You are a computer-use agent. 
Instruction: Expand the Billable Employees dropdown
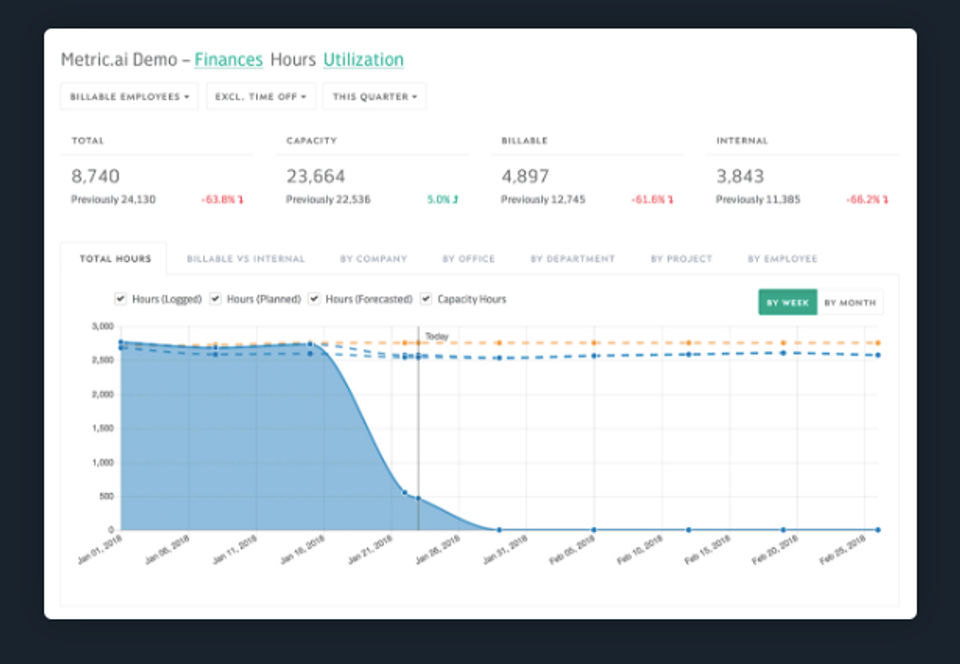pos(129,97)
